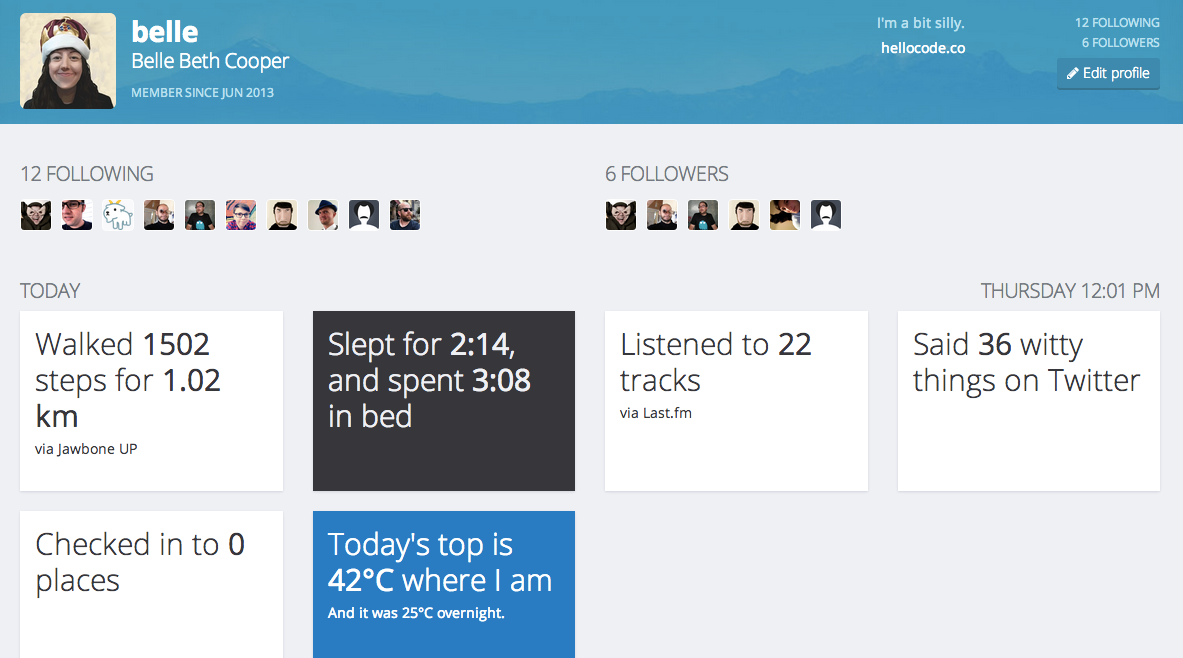This screenshot has width=1183, height=658.
Task: Click the mustache silhouette avatar in Followers
Action: coord(826,215)
